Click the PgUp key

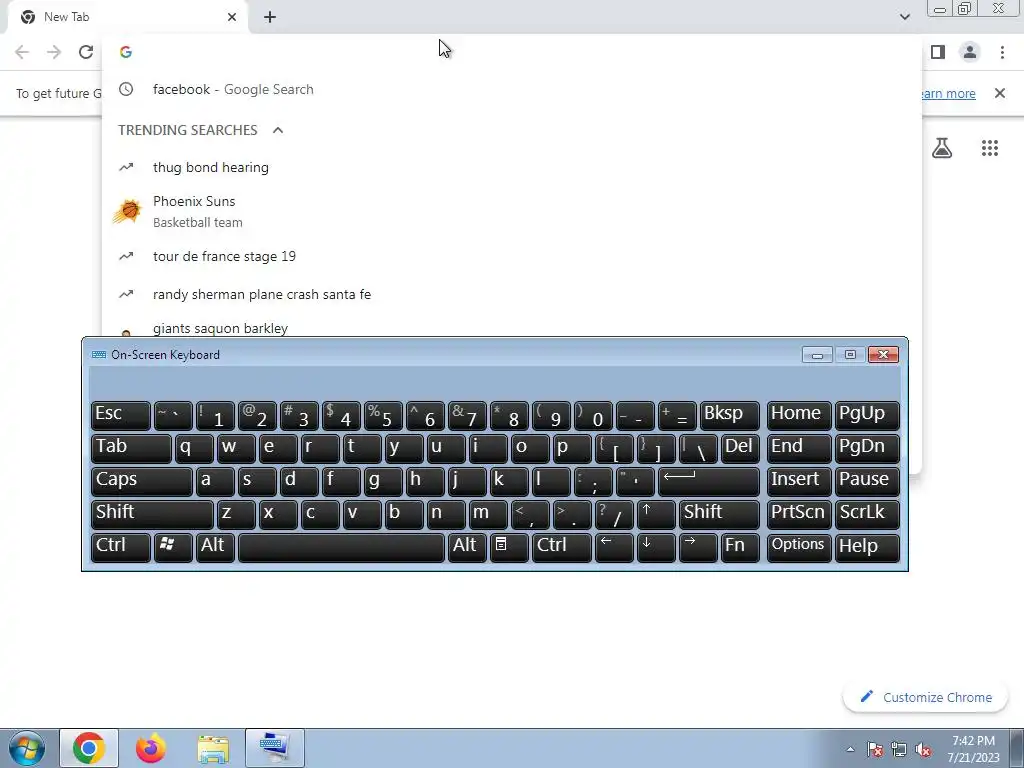[867, 415]
